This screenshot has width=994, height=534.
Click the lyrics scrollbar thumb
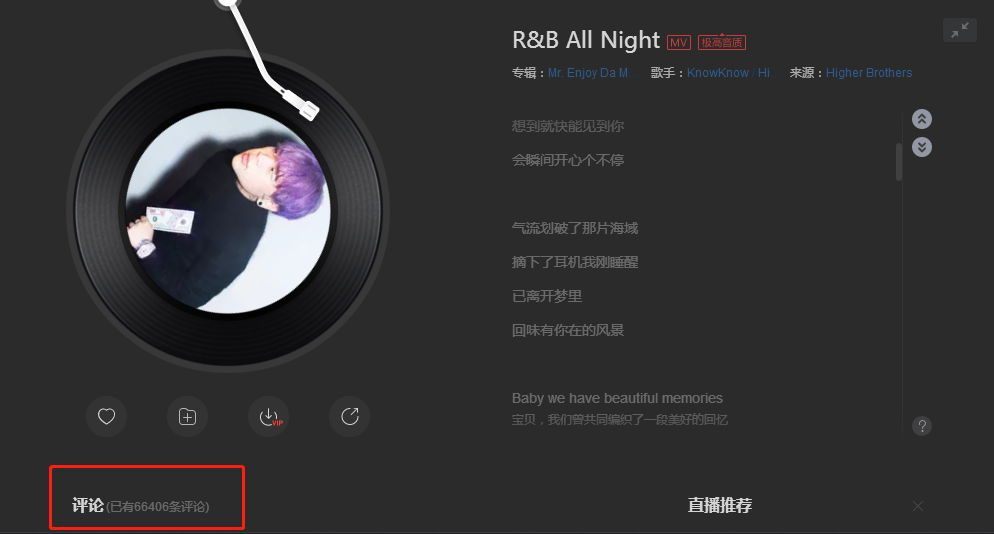899,162
